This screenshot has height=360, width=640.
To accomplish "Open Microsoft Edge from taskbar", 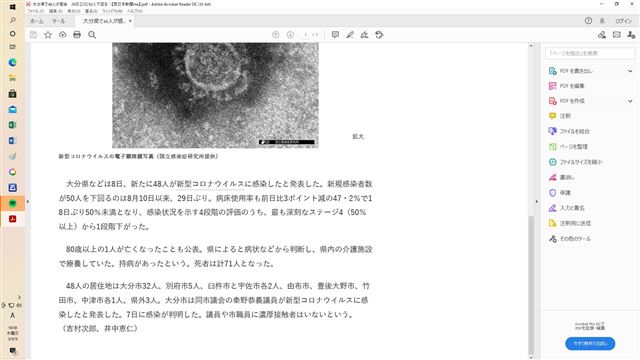I will coord(13,62).
